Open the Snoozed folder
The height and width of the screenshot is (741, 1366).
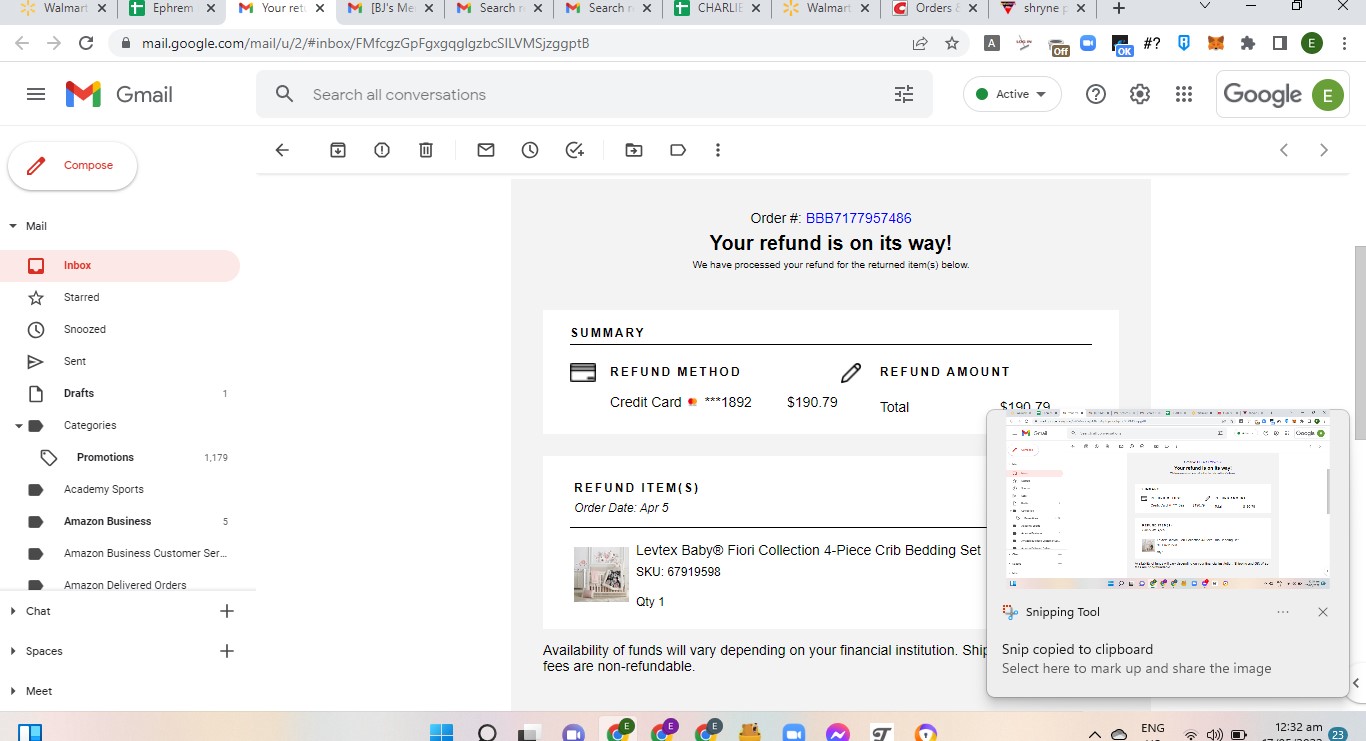[120, 330]
